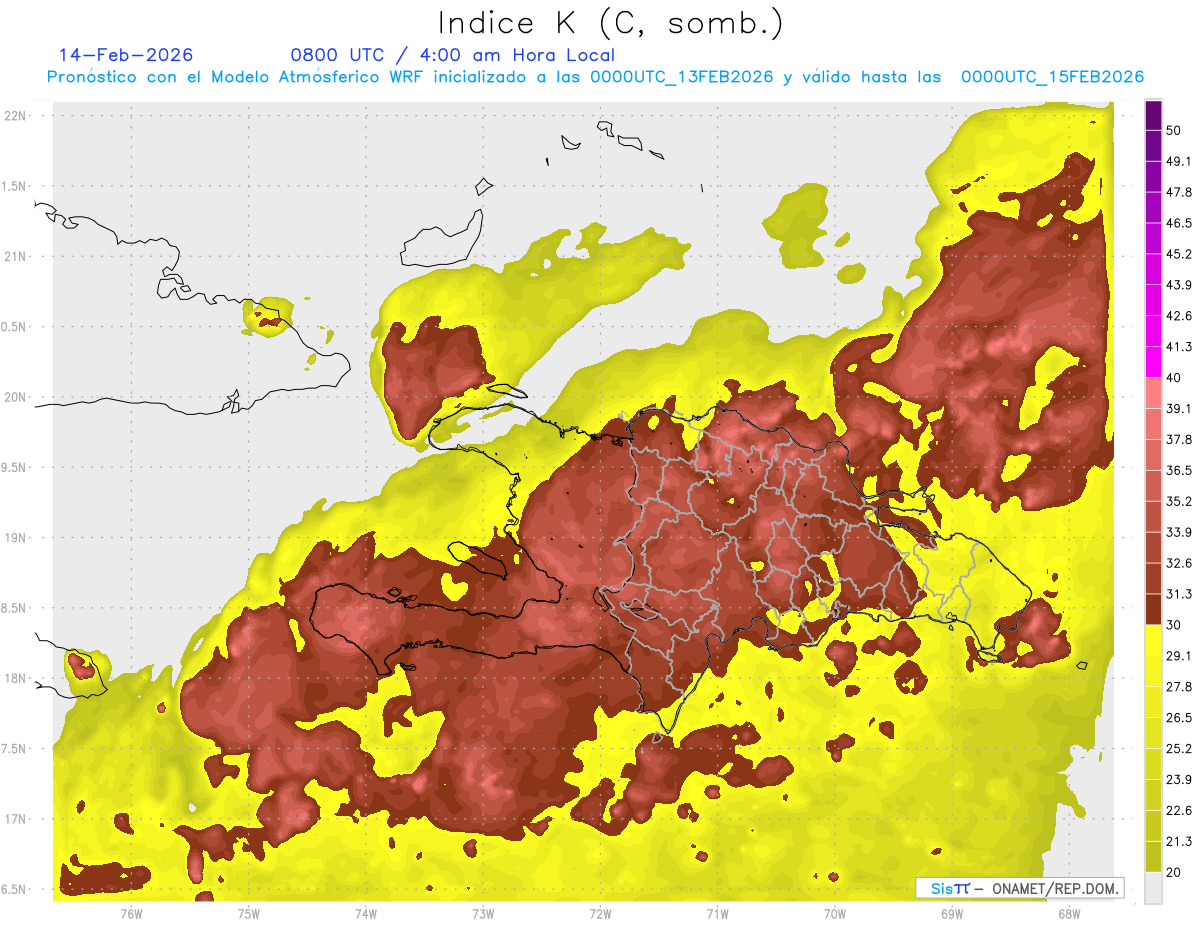Click the '20N' latitude label
This screenshot has height=927, width=1200.
15,397
